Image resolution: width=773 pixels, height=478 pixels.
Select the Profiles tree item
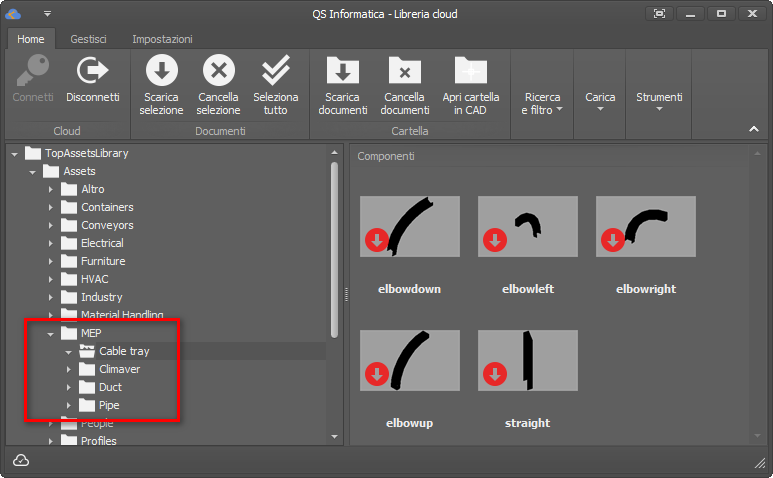(x=99, y=441)
